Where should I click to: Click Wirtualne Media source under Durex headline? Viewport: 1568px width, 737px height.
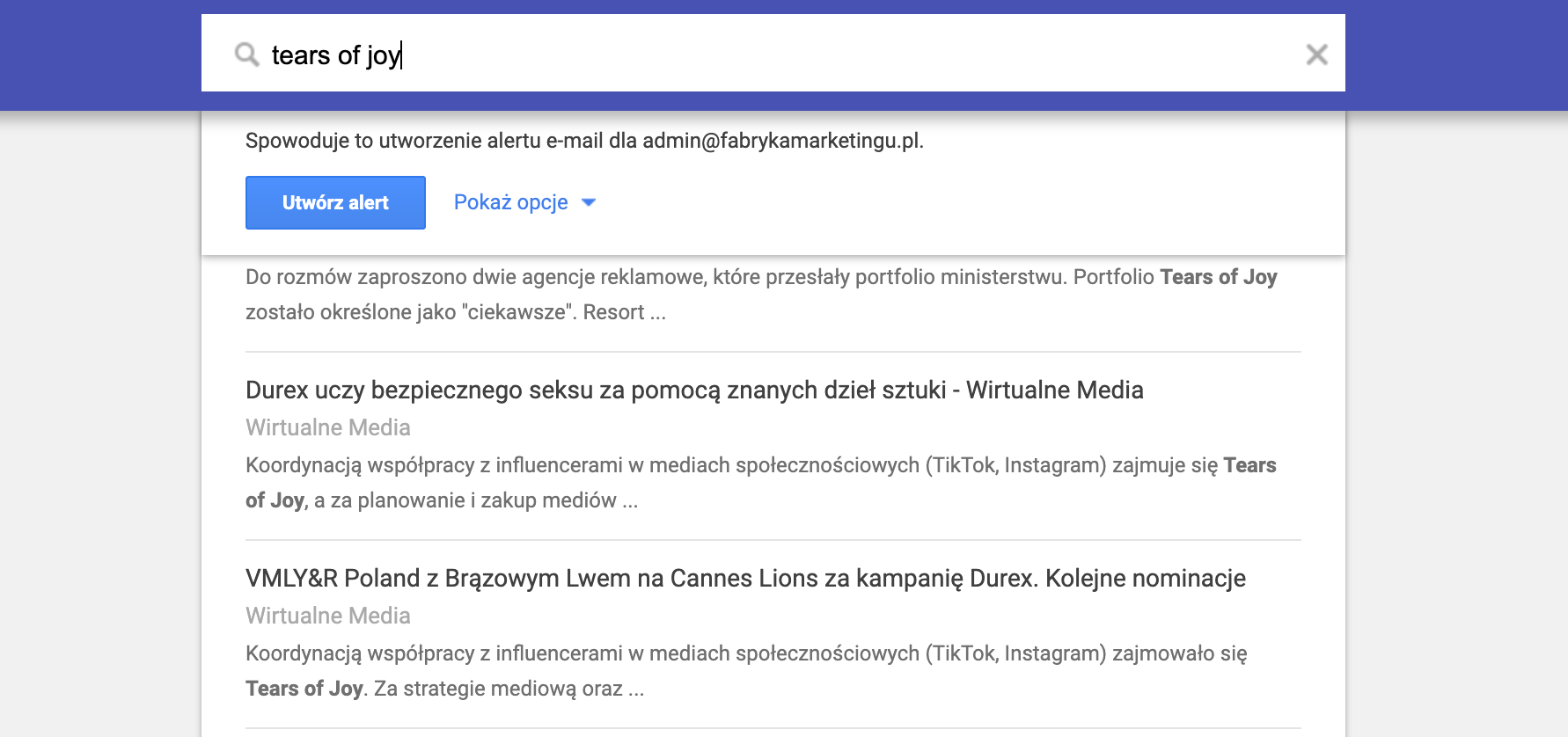(x=328, y=427)
